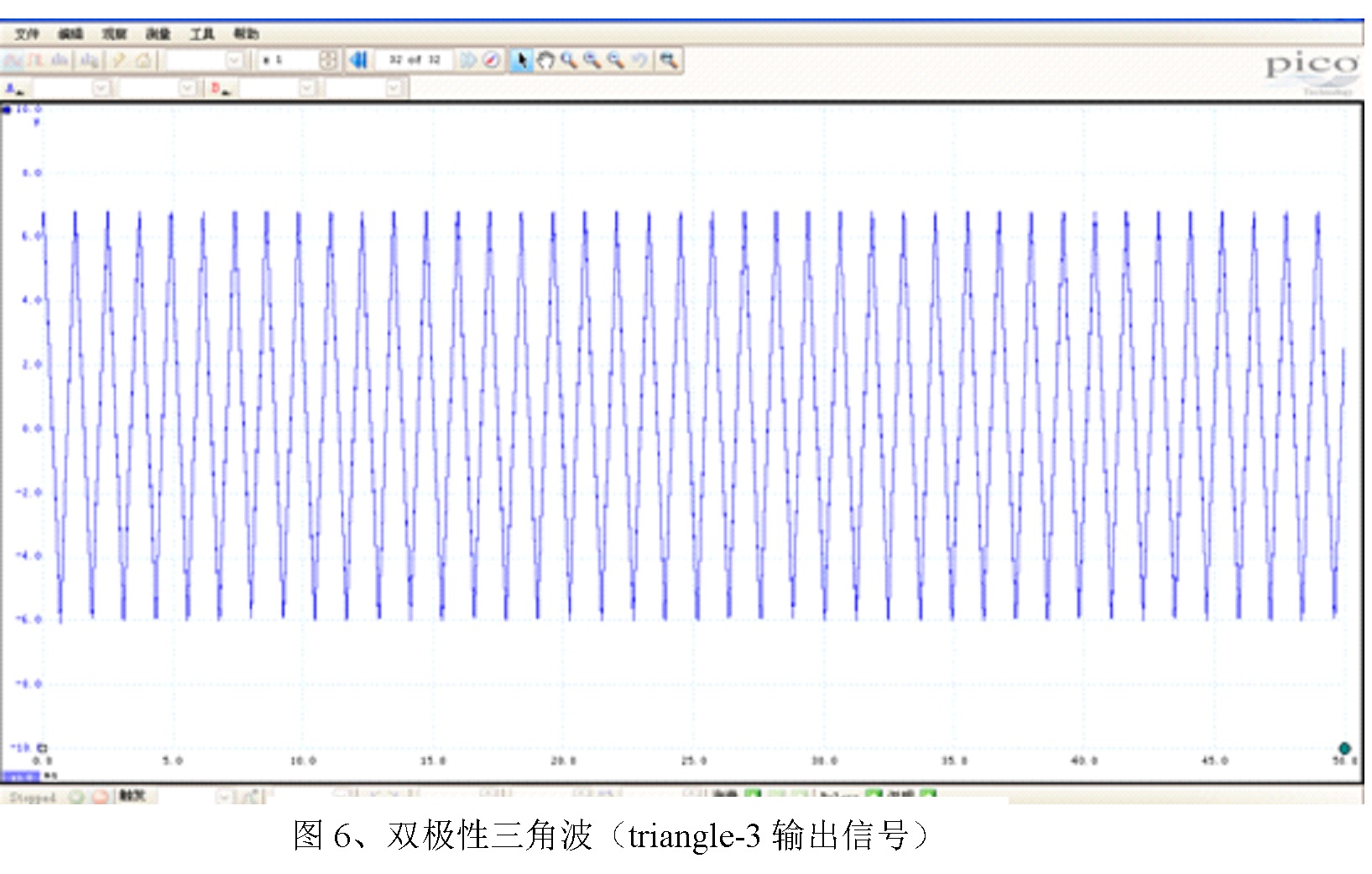Image resolution: width=1372 pixels, height=874 pixels.
Task: Toggle channel A options button
Action: 16,88
